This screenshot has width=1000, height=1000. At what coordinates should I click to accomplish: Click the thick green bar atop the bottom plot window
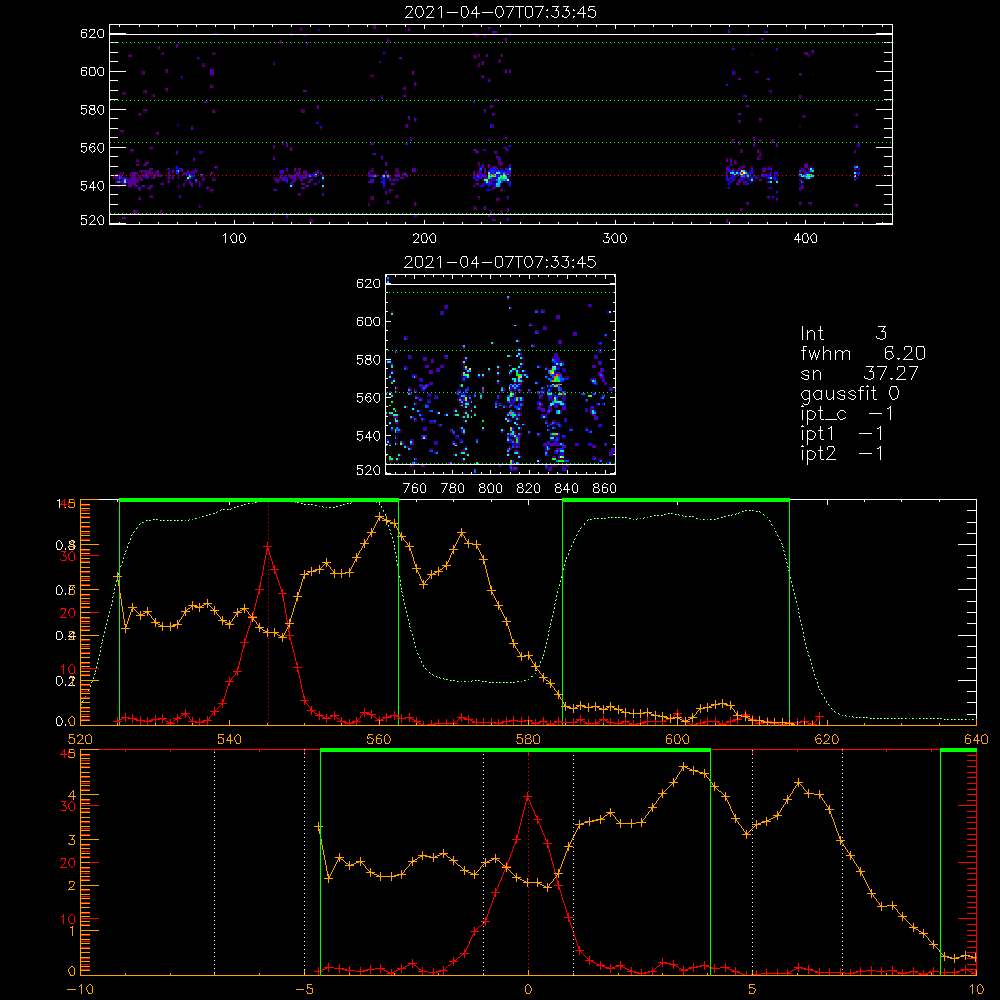click(x=515, y=750)
